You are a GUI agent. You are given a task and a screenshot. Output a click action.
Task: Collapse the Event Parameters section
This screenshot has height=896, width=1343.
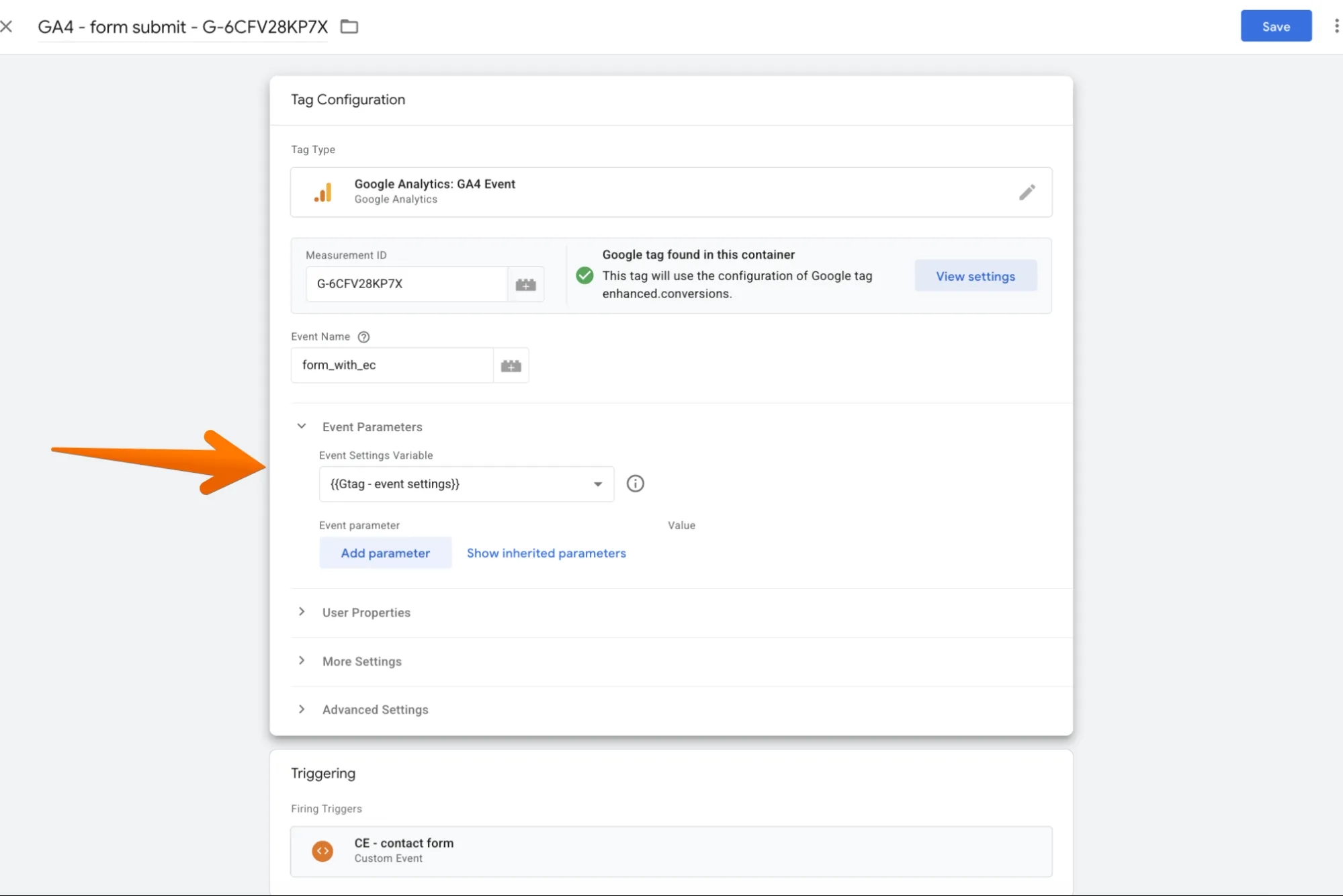(x=302, y=427)
